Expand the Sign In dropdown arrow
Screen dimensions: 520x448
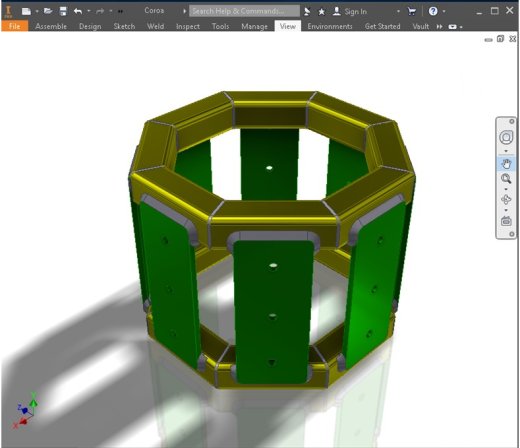(x=398, y=11)
